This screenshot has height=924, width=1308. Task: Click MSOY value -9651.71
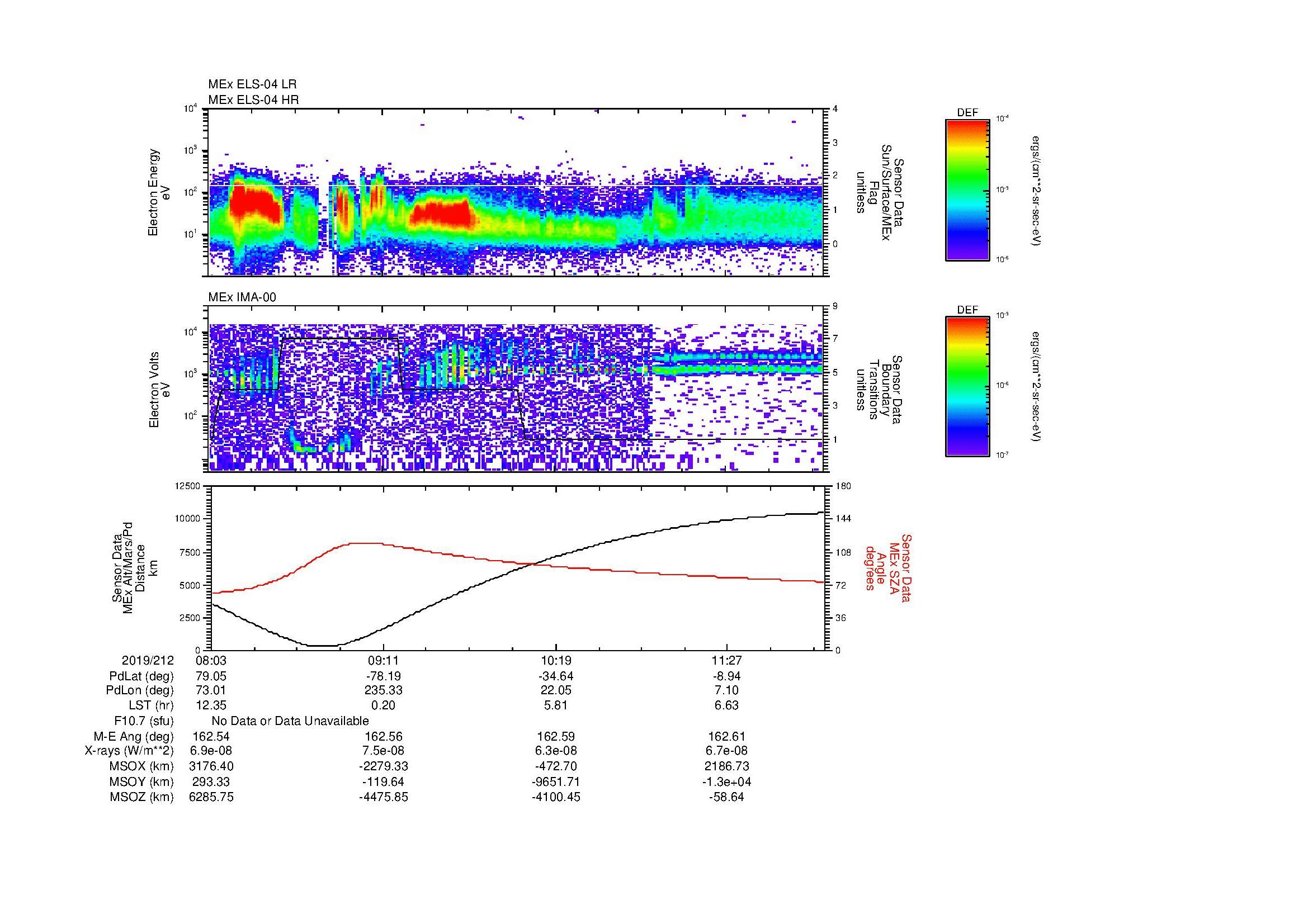(x=555, y=781)
